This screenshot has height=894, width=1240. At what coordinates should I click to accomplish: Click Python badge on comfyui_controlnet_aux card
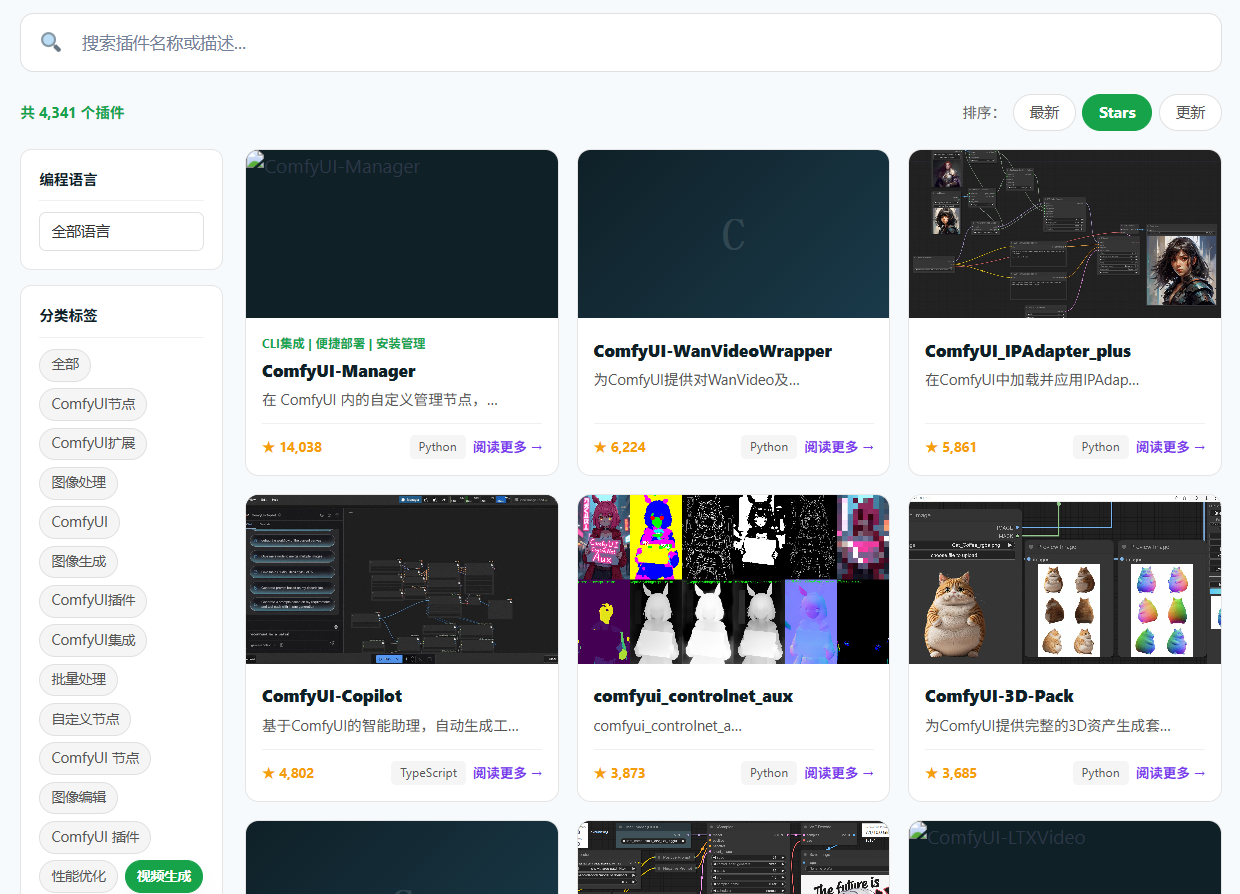[x=769, y=773]
